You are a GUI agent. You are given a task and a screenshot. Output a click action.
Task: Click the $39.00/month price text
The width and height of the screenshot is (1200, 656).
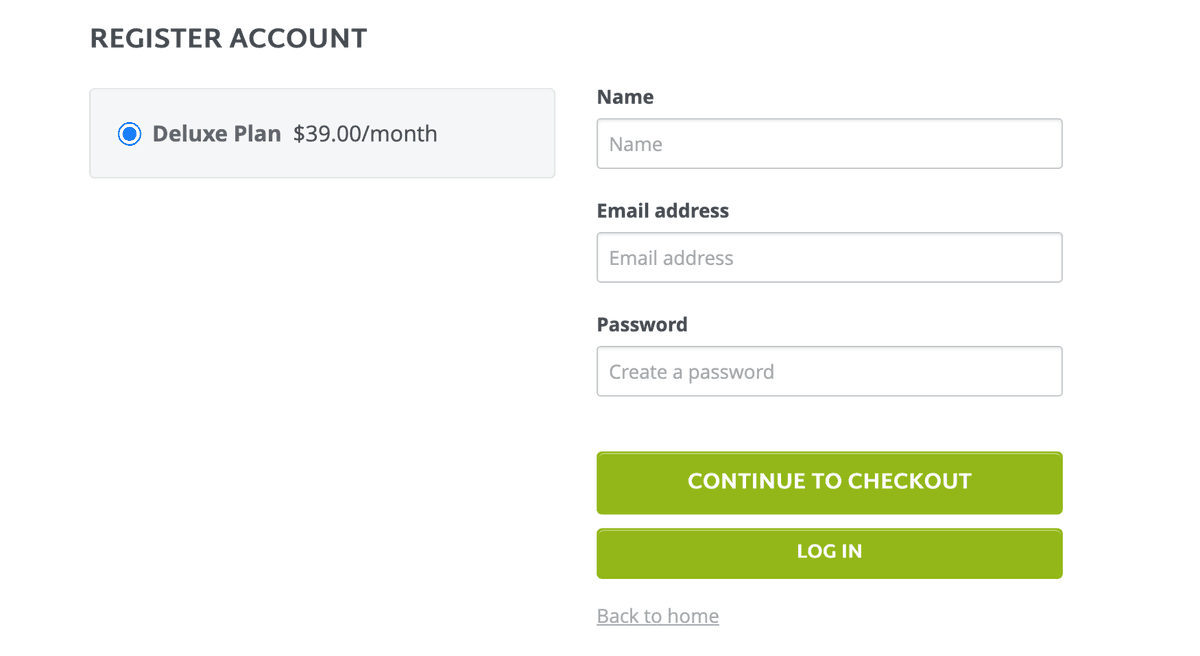click(x=365, y=134)
